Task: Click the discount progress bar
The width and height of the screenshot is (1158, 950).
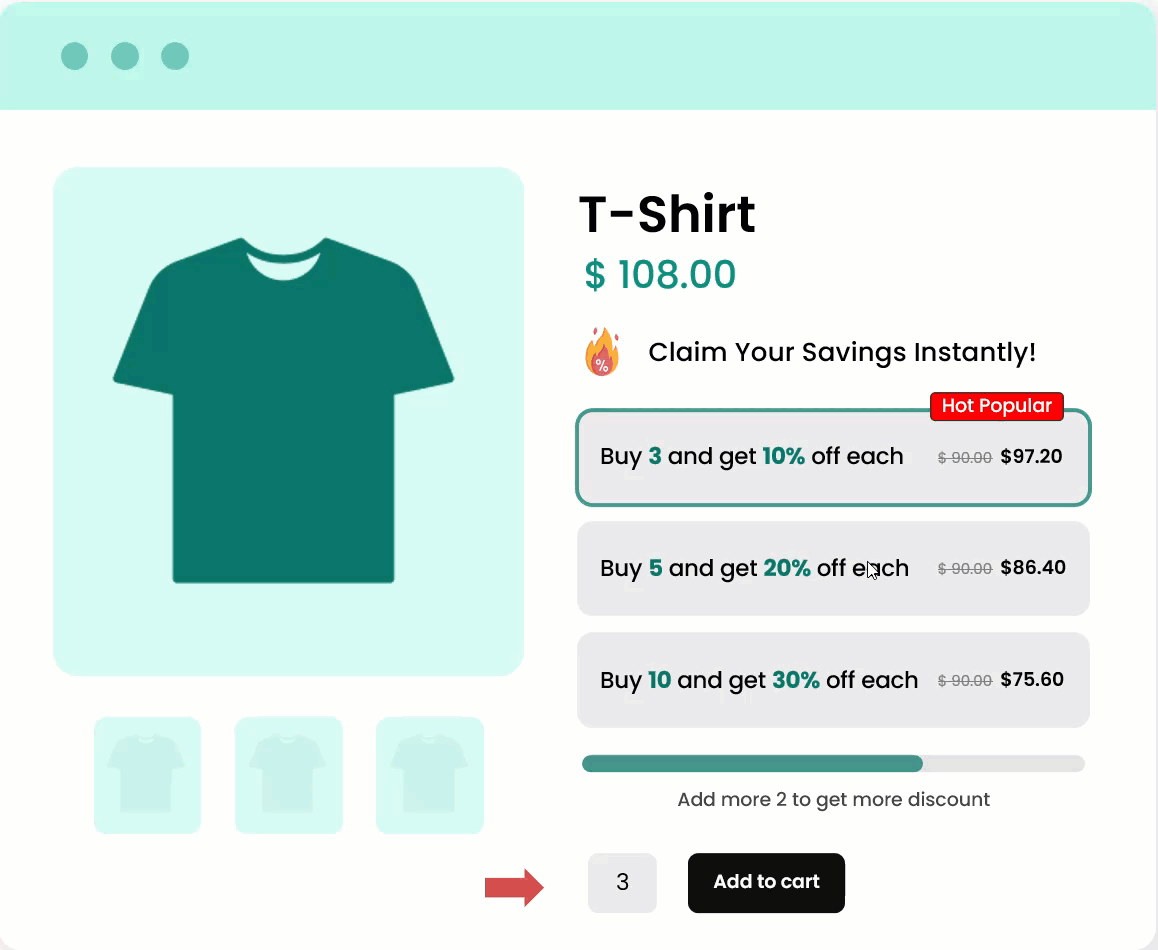Action: [833, 763]
